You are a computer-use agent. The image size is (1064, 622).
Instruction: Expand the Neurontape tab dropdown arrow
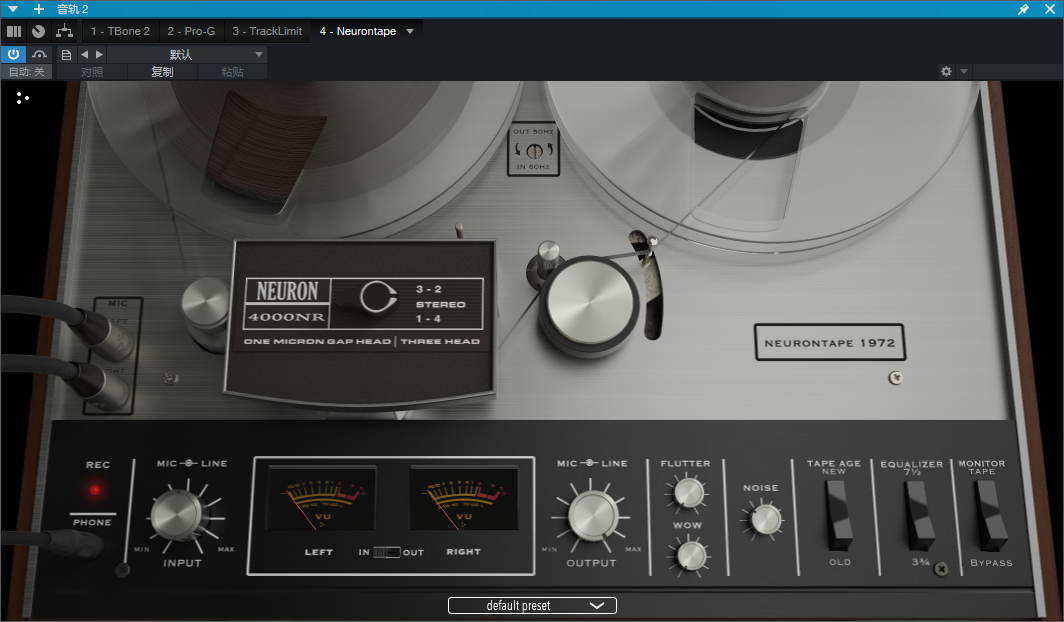click(x=410, y=31)
